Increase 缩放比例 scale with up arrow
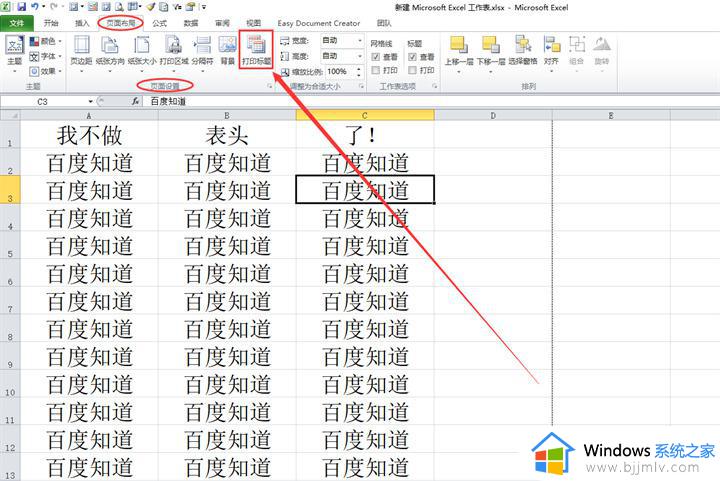 point(359,68)
